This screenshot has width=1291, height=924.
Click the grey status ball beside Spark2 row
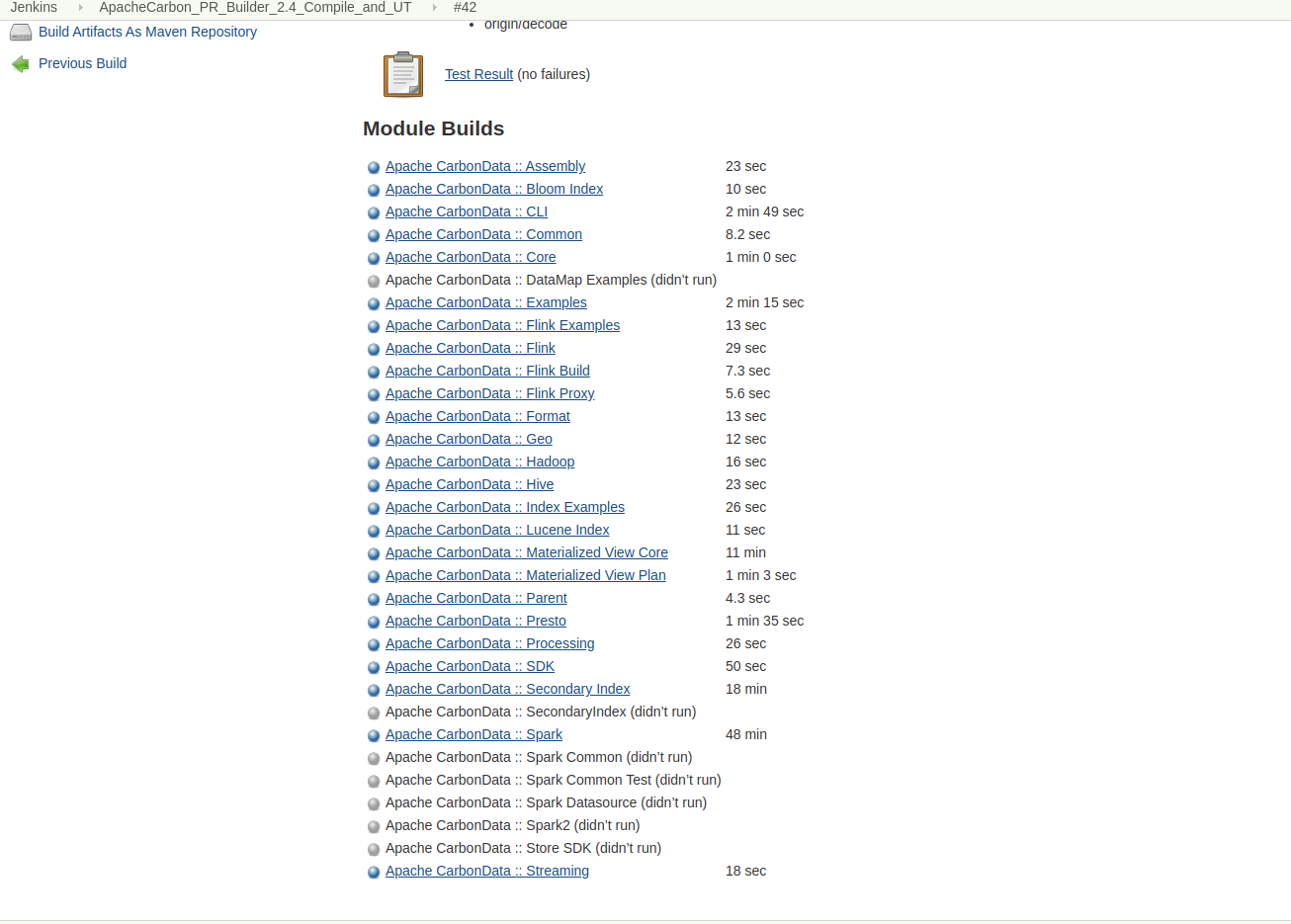[374, 826]
